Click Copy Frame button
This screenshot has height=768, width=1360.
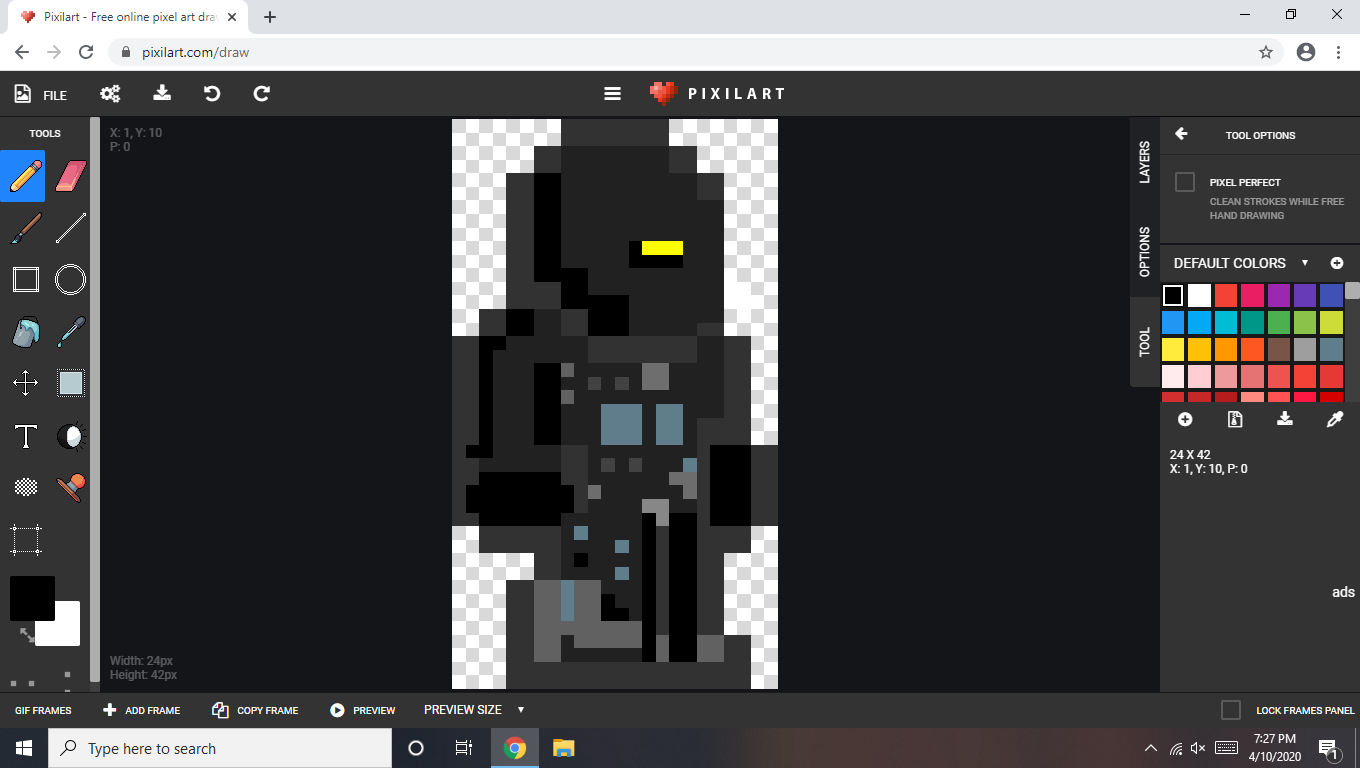tap(255, 710)
